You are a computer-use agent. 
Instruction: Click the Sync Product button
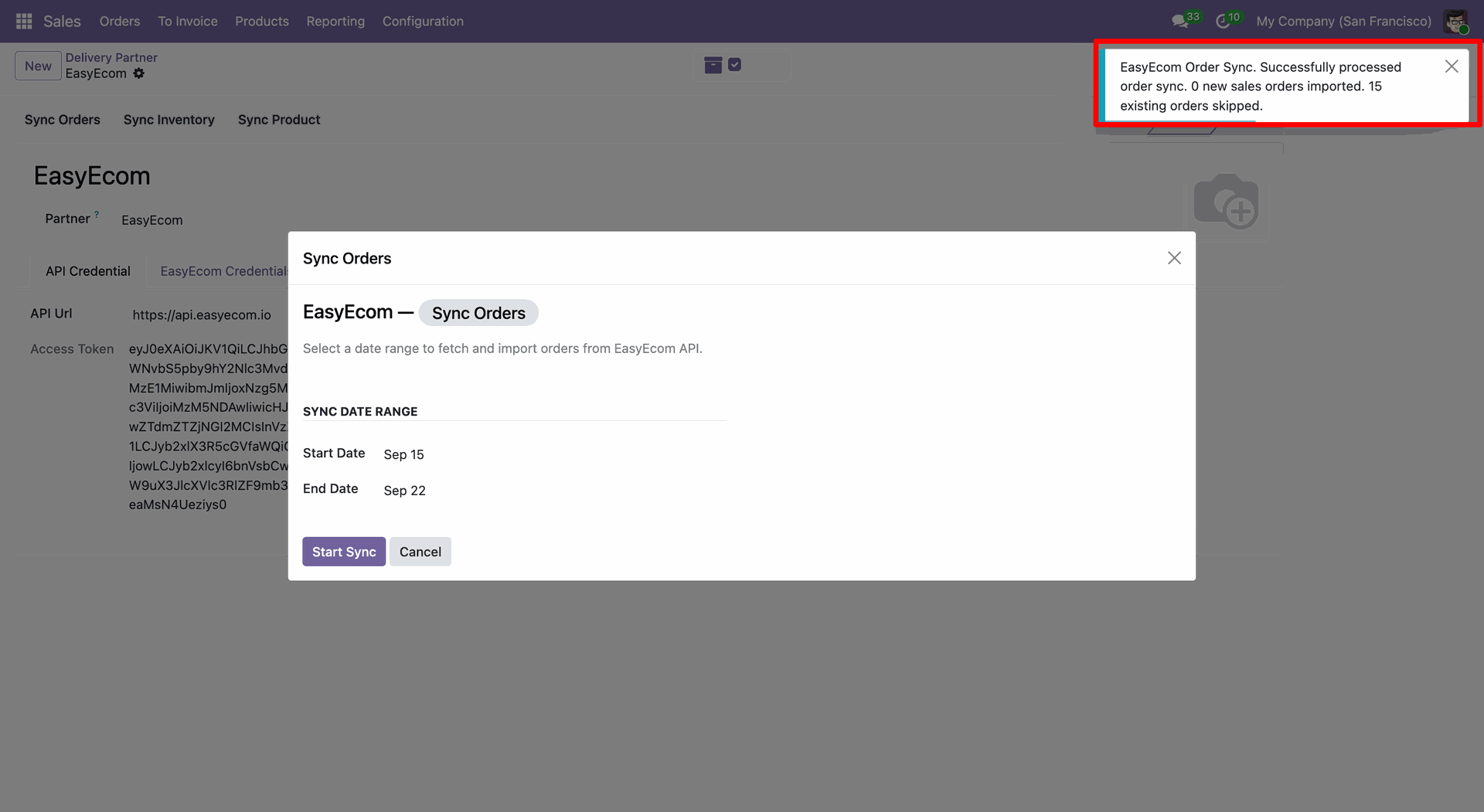coord(279,120)
